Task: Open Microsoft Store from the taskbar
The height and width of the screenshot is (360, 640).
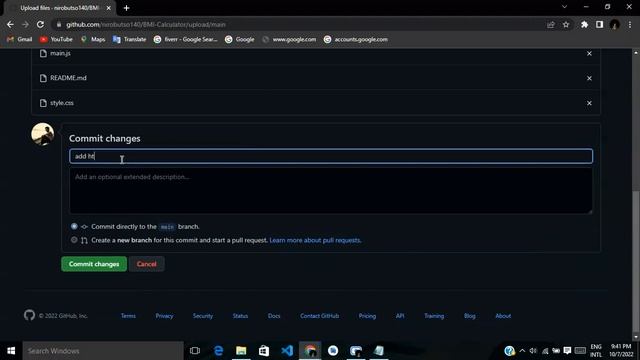Action: [264, 351]
